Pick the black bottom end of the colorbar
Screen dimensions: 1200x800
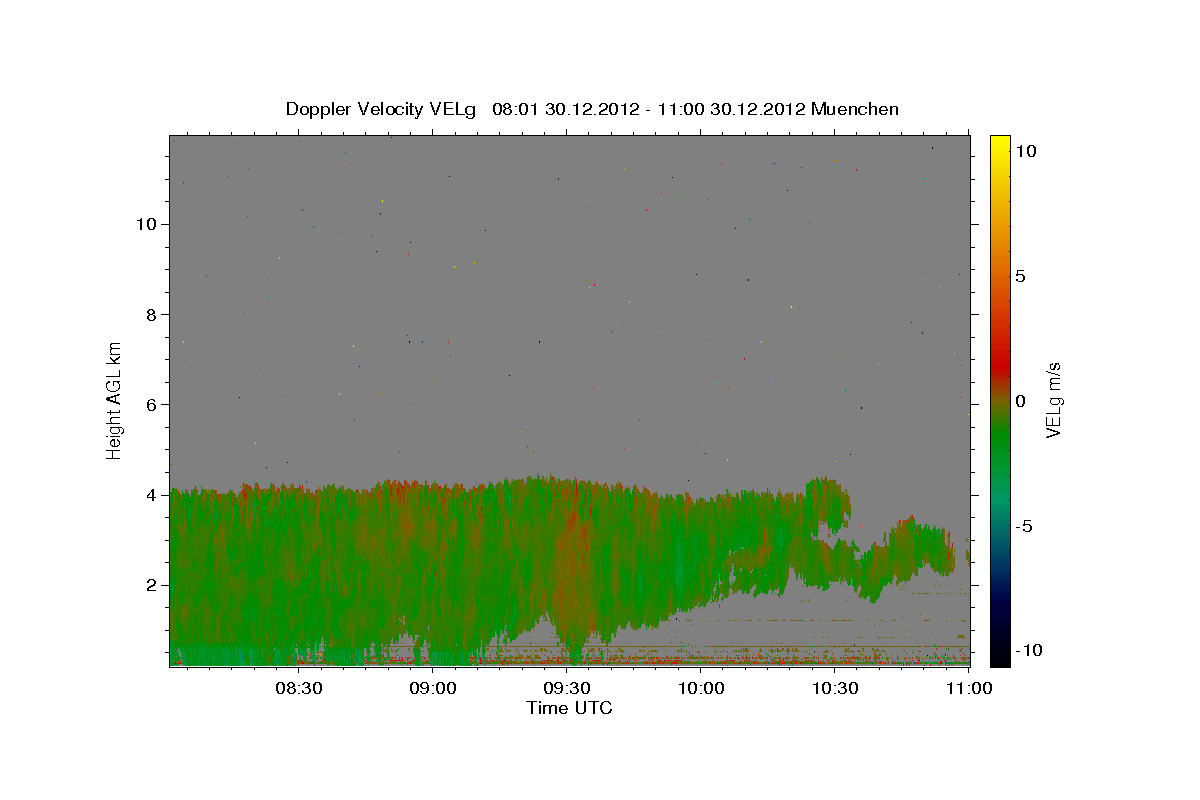999,658
